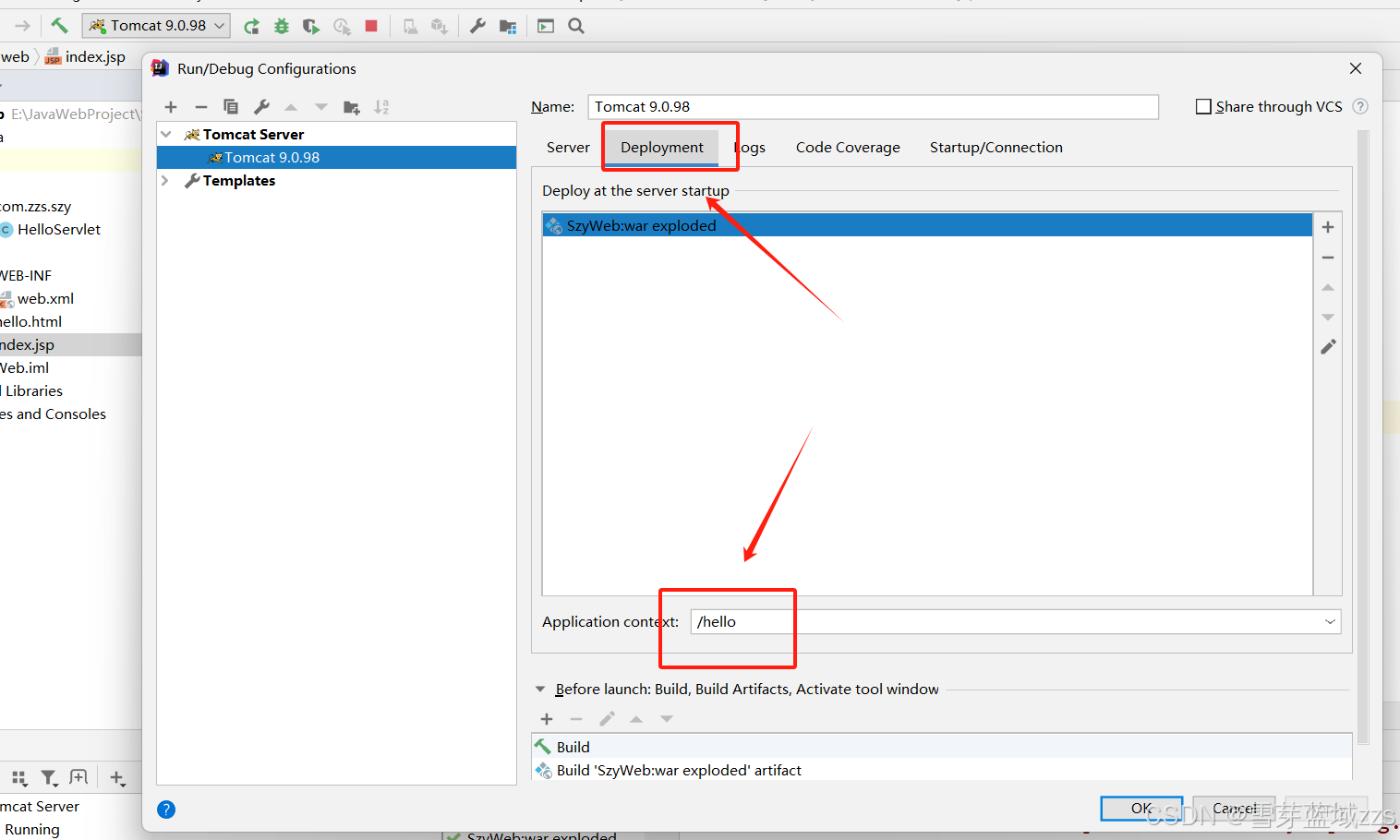Open HelloServlet in project tree
The image size is (1400, 840).
point(59,230)
